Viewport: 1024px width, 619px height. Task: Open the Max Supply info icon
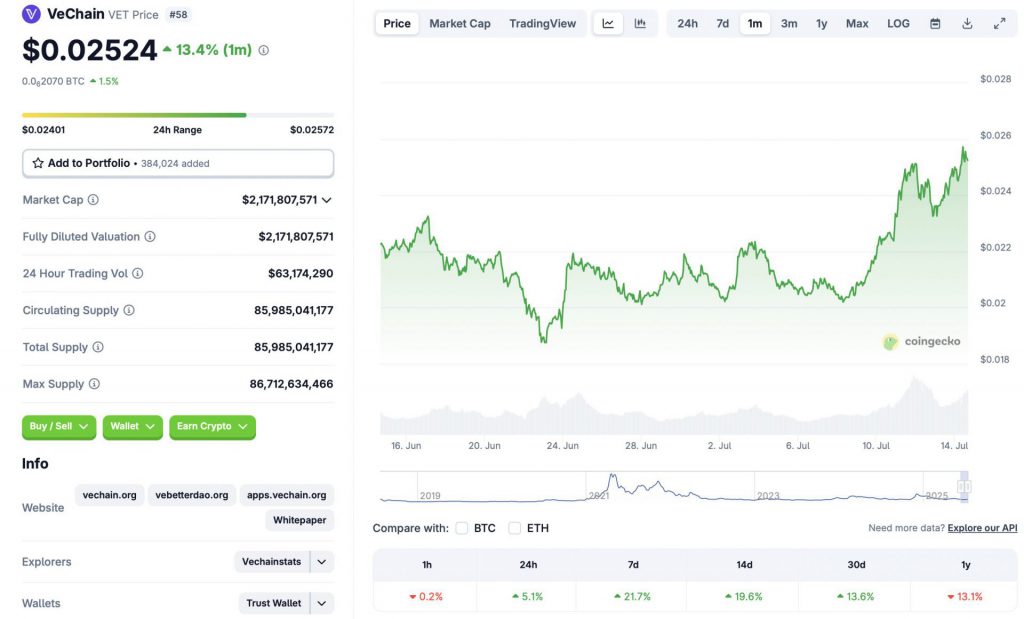[x=94, y=384]
